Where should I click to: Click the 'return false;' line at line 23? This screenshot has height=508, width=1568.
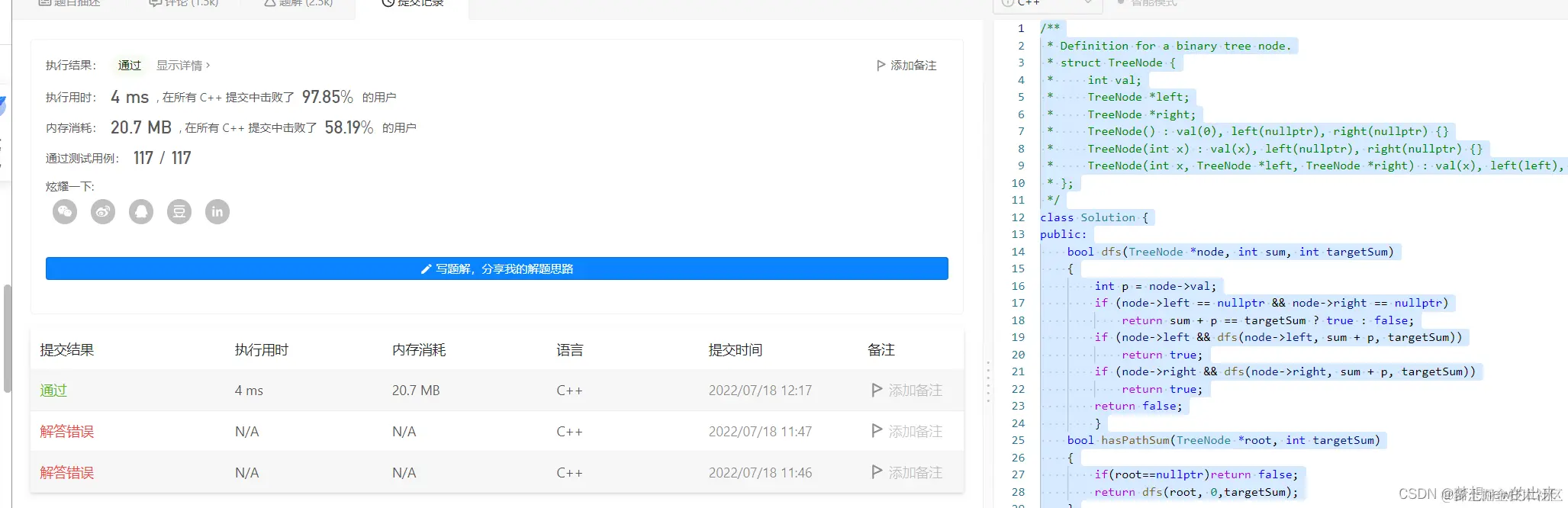point(1138,406)
